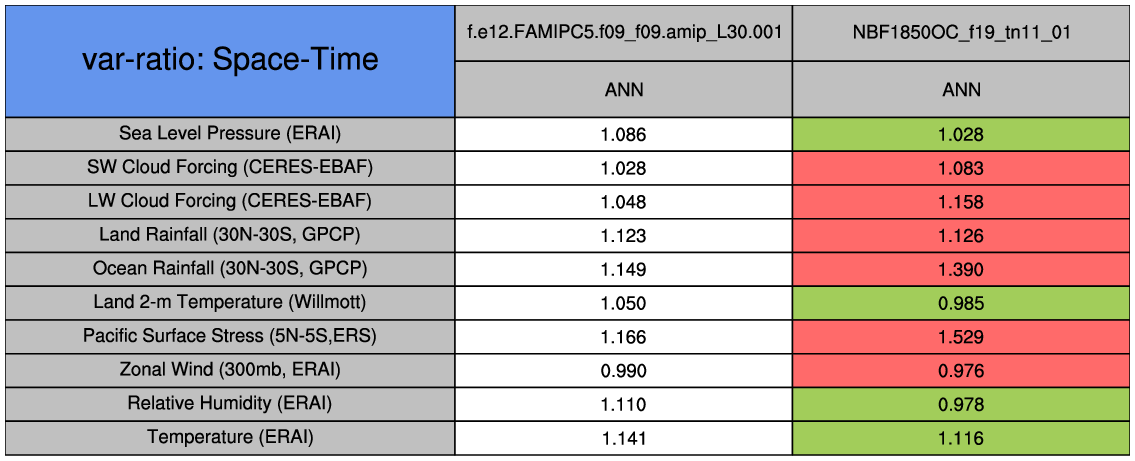Click the white 1.166 value cell
The image size is (1135, 461).
tap(623, 337)
